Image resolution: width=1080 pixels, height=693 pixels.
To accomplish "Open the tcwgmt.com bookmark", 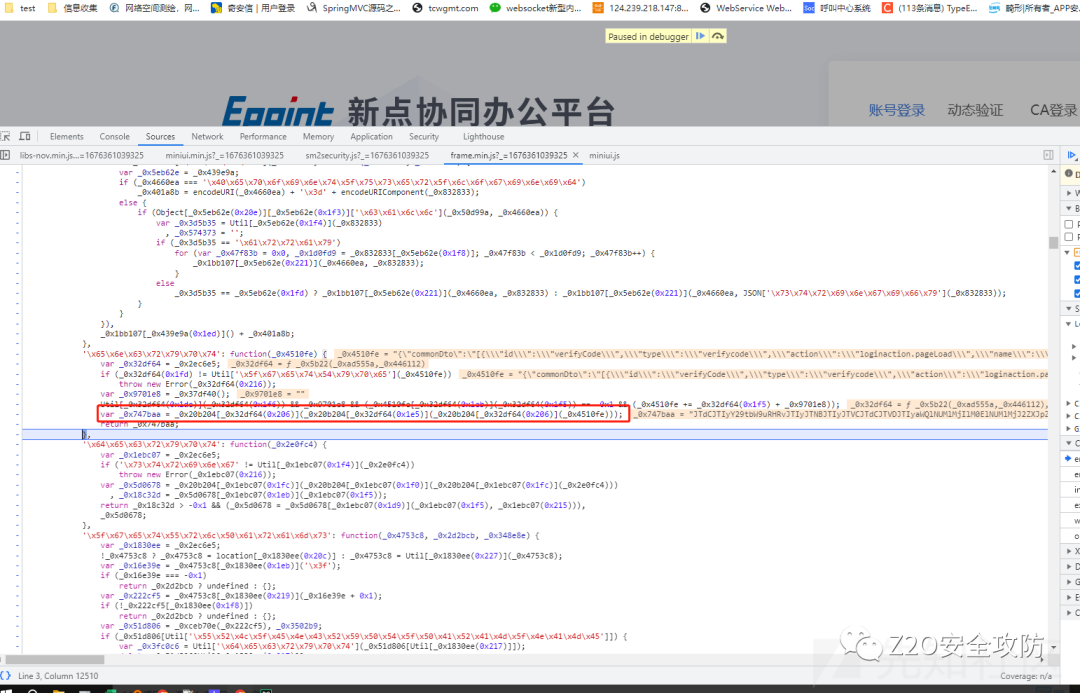I will 445,8.
